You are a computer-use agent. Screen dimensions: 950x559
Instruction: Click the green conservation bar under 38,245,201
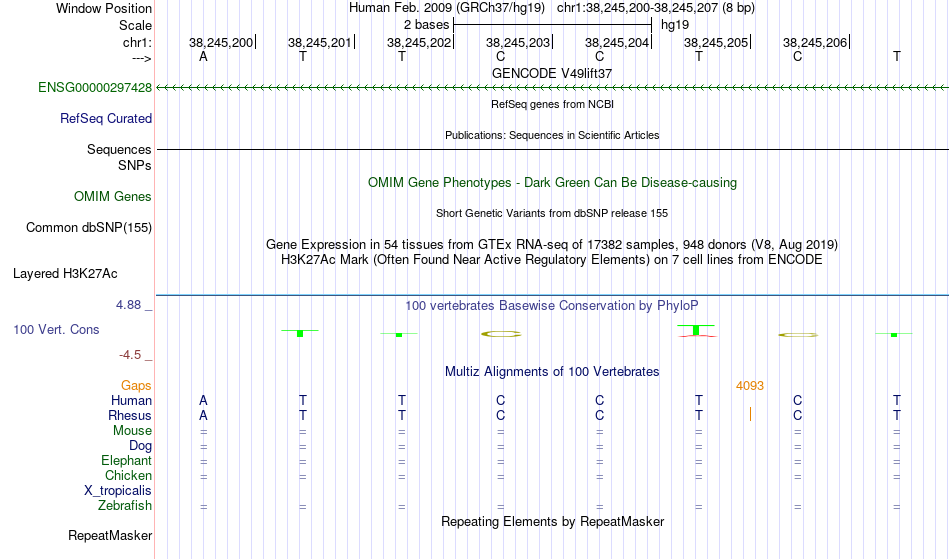pos(300,333)
